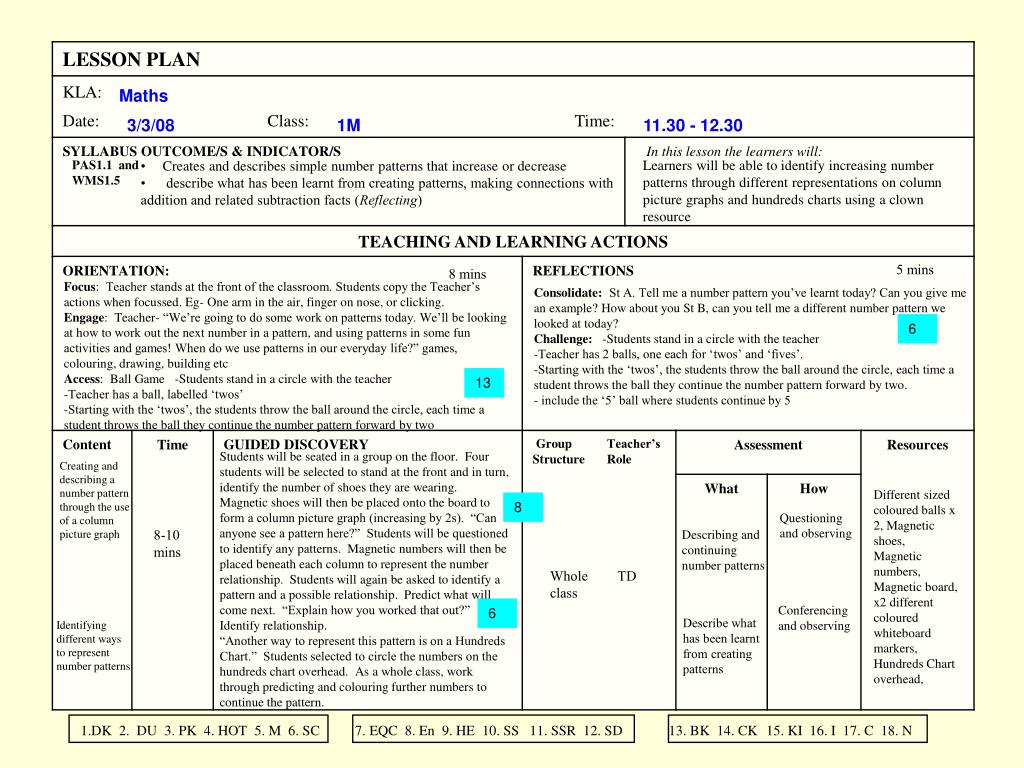
Task: Click the "8-10 mins" time cell
Action: (167, 543)
